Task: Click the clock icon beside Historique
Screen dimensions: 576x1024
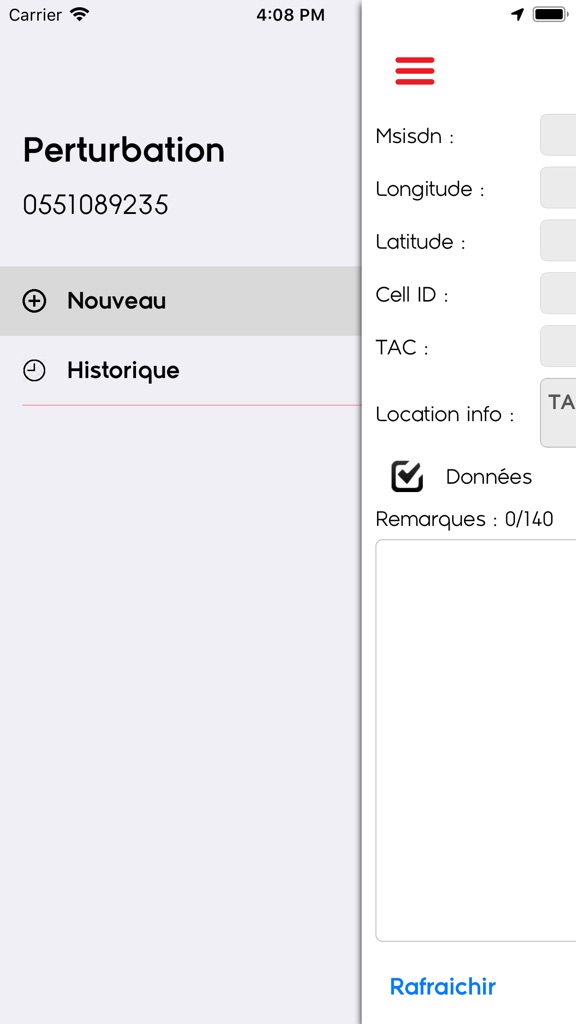Action: [x=34, y=371]
